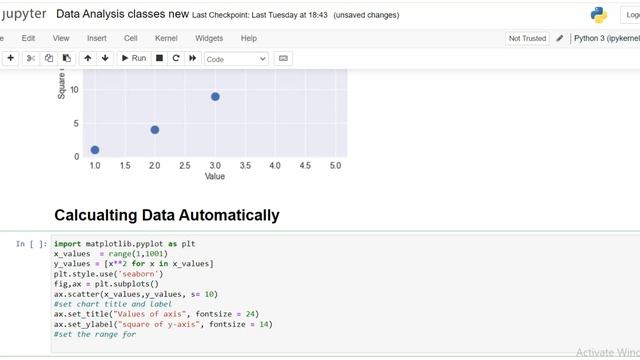640x360 pixels.
Task: Click the Value x-axis label
Action: 215,176
